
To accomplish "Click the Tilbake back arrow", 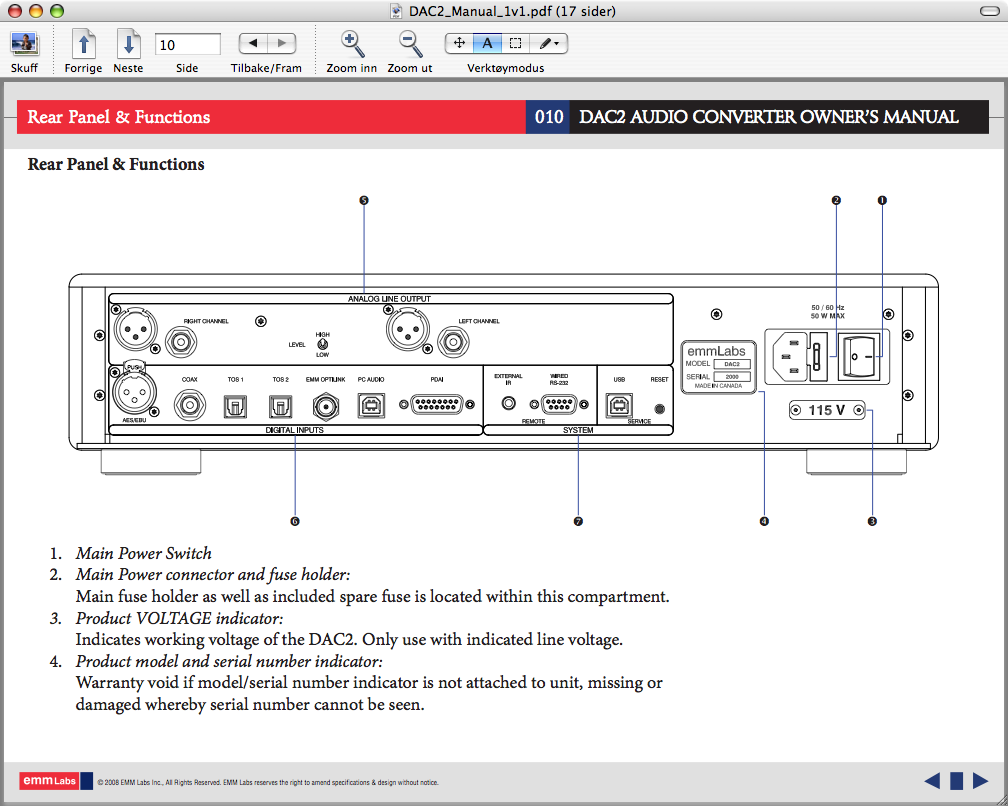I will (x=253, y=43).
